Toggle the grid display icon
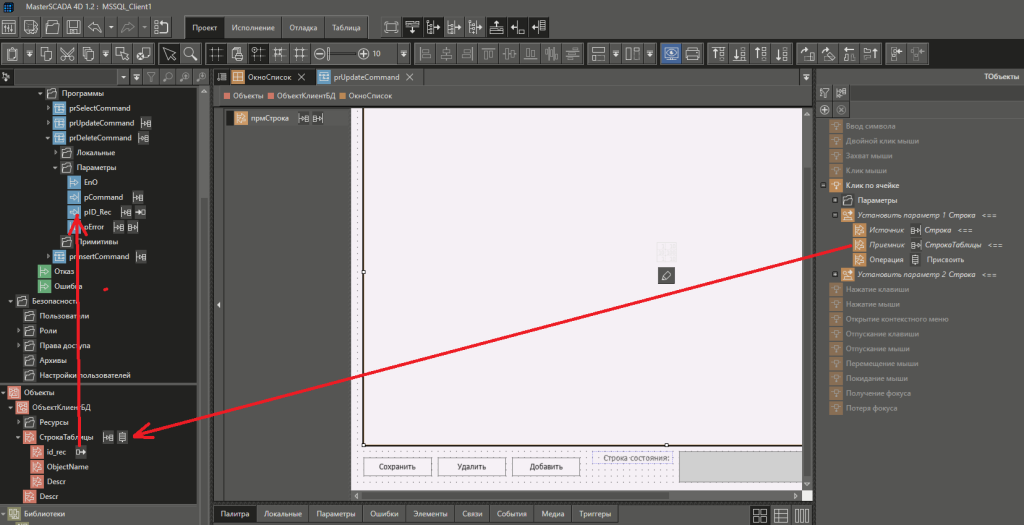 (215, 53)
